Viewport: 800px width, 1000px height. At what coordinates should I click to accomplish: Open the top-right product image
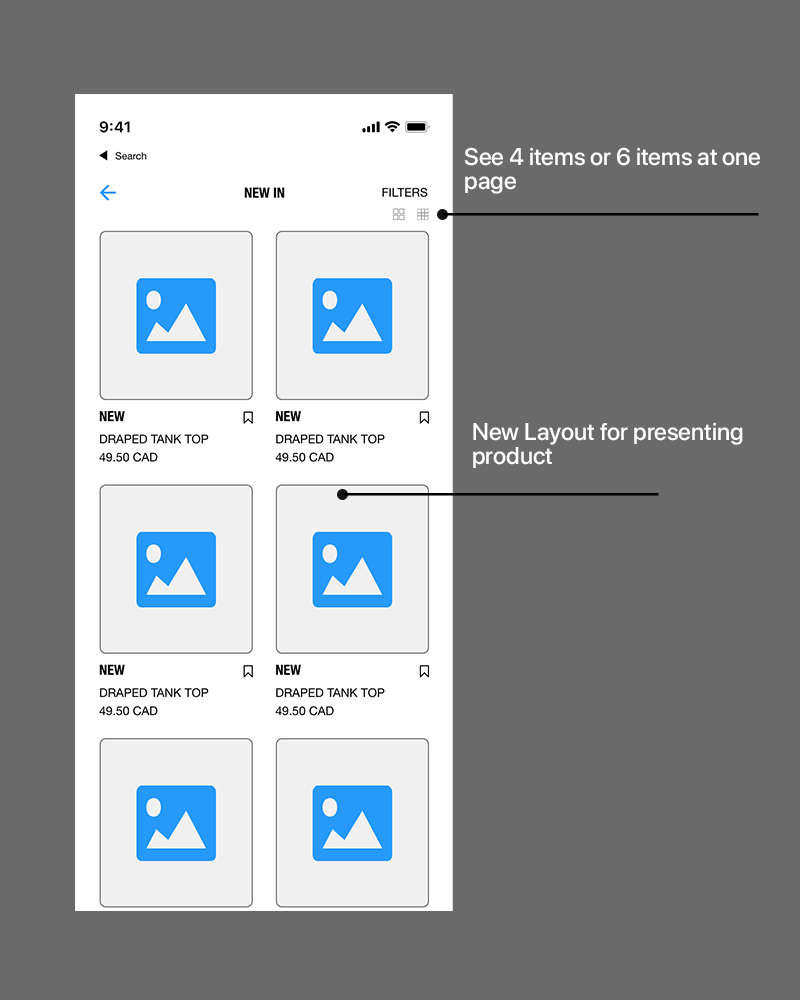352,316
